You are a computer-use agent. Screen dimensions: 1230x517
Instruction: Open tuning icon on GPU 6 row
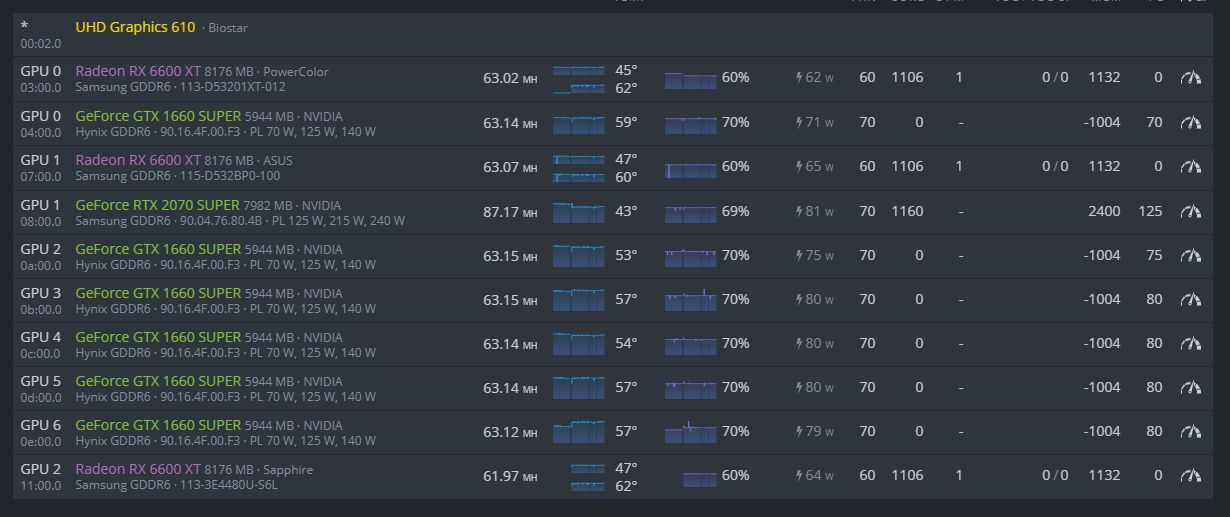coord(1190,432)
